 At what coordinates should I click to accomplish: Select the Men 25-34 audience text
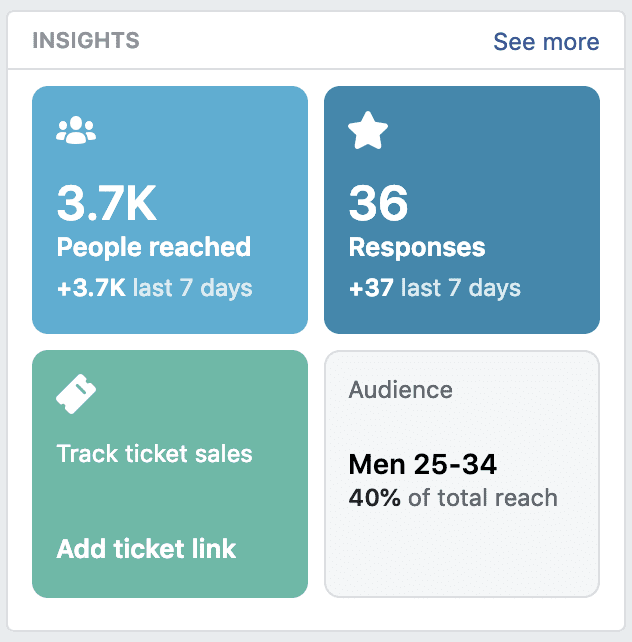click(x=422, y=465)
